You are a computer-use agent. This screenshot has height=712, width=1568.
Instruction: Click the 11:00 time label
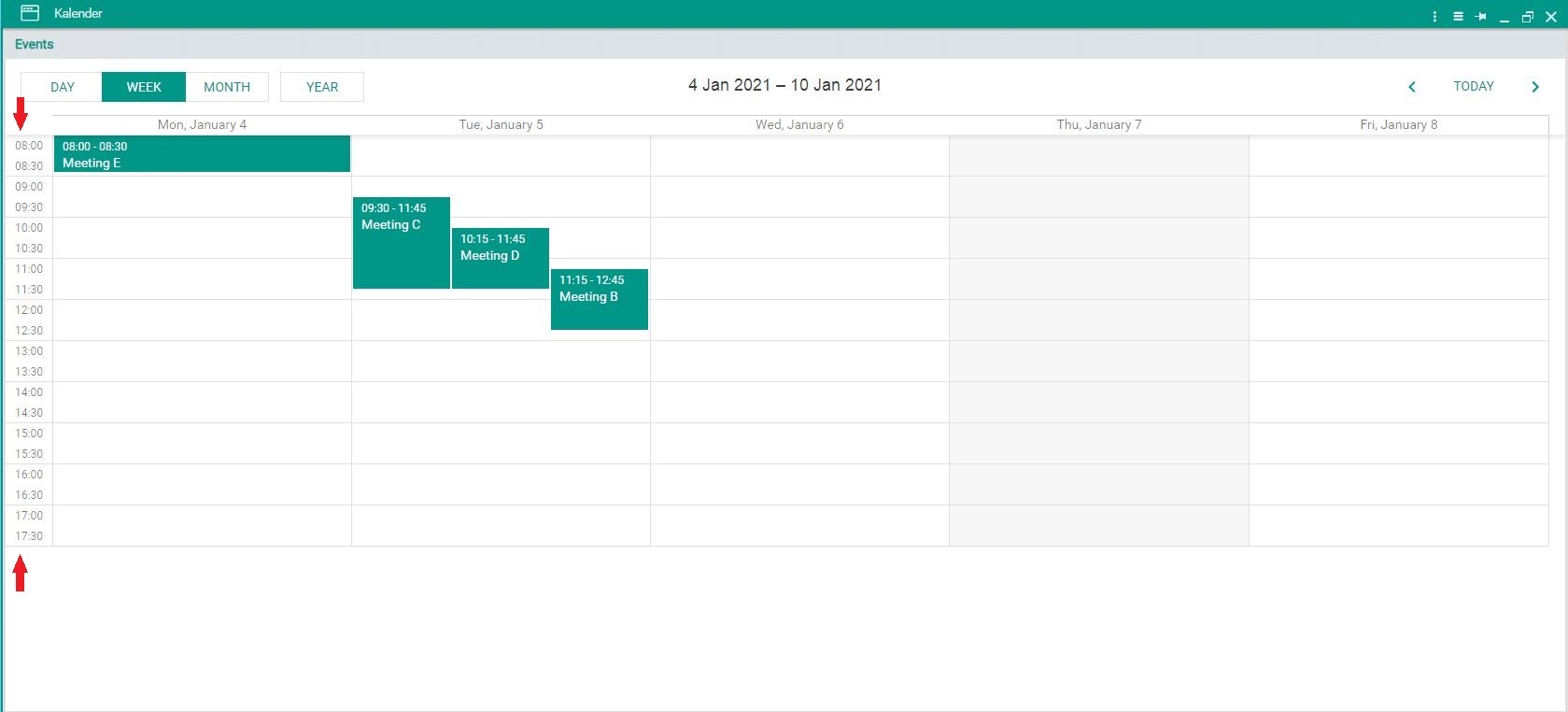[29, 269]
